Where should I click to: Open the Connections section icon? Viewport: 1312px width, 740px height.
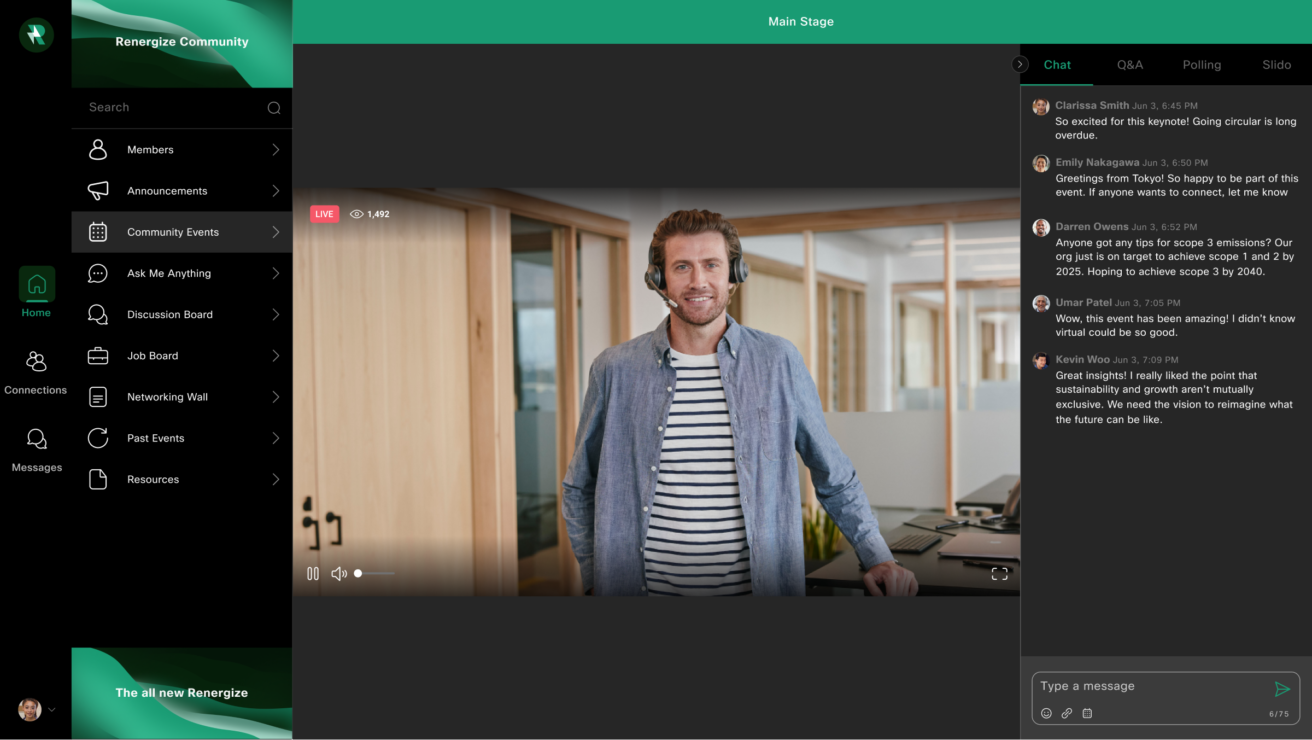(x=36, y=361)
